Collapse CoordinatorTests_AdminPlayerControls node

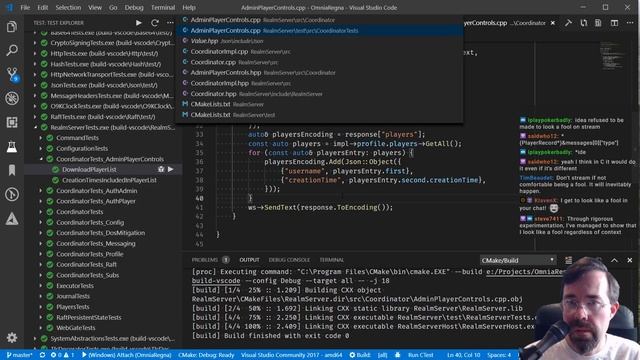41,159
